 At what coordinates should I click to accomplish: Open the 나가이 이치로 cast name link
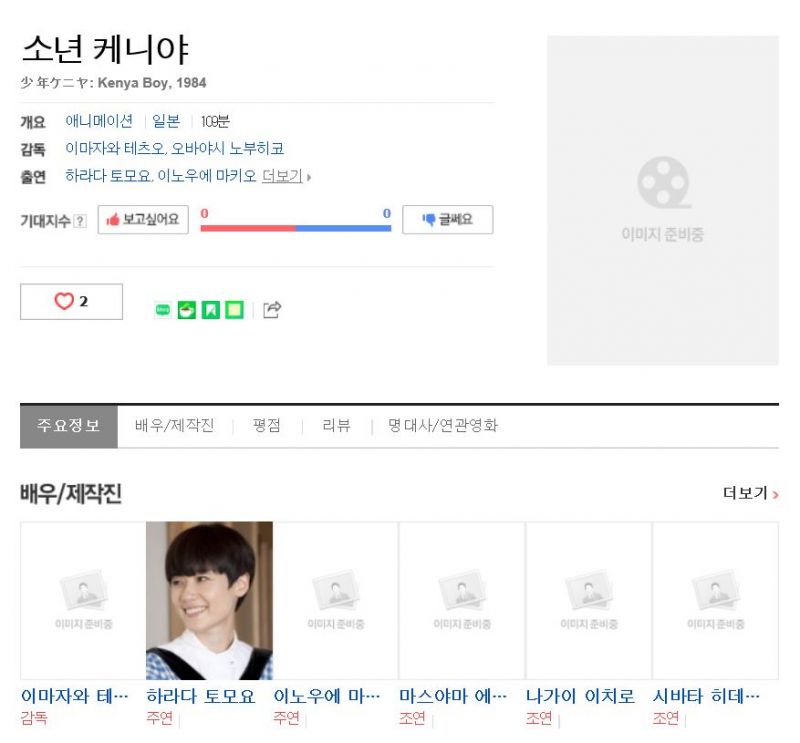pos(580,696)
